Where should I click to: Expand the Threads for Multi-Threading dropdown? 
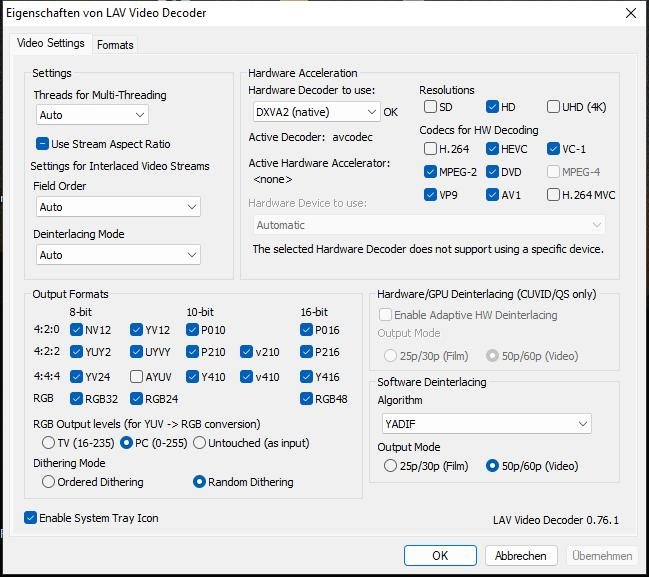tap(119, 115)
